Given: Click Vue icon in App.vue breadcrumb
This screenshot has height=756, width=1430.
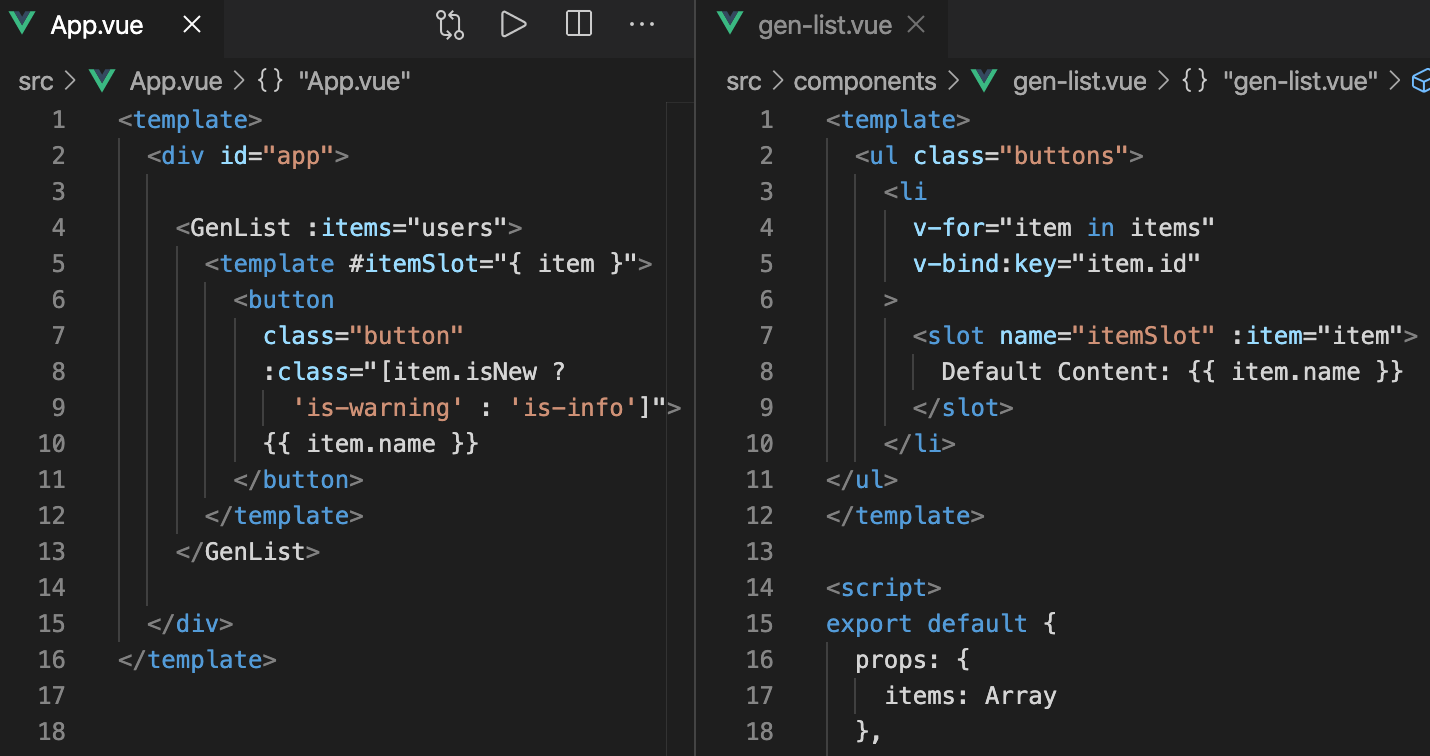Looking at the screenshot, I should click(102, 81).
